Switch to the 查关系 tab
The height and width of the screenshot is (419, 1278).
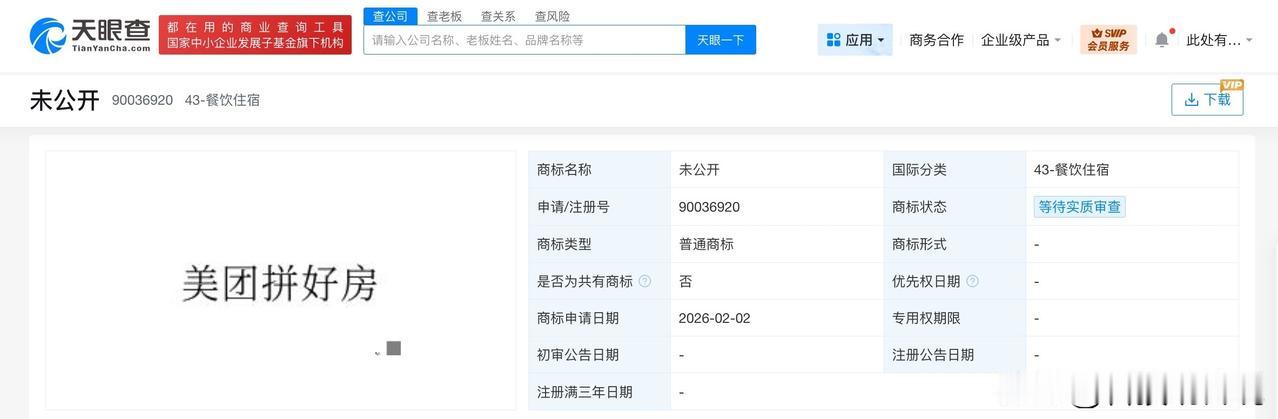pyautogui.click(x=498, y=16)
